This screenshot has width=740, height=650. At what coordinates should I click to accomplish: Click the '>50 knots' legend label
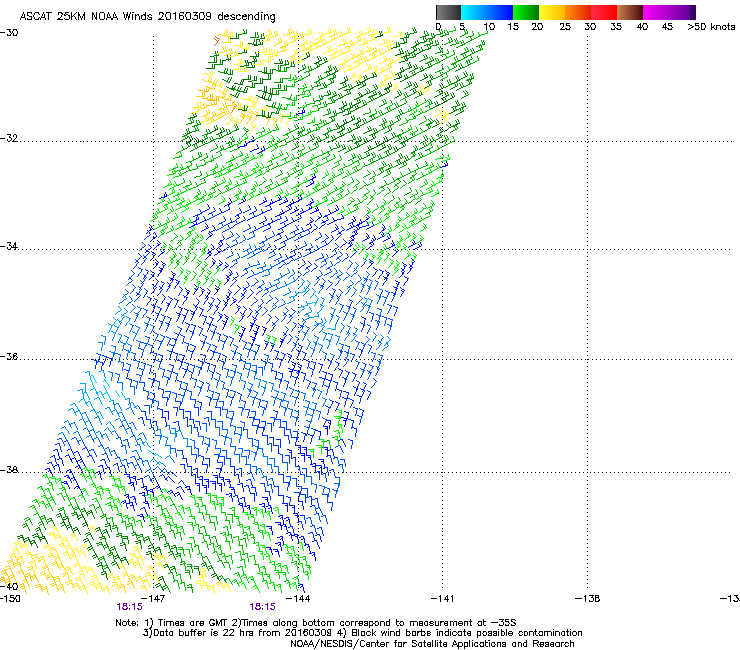pyautogui.click(x=711, y=27)
